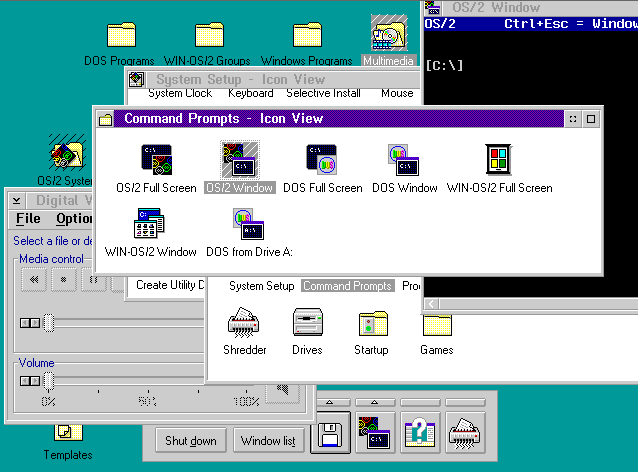
Task: Click the Drive A floppy icon on LaunchPad
Action: click(x=331, y=433)
